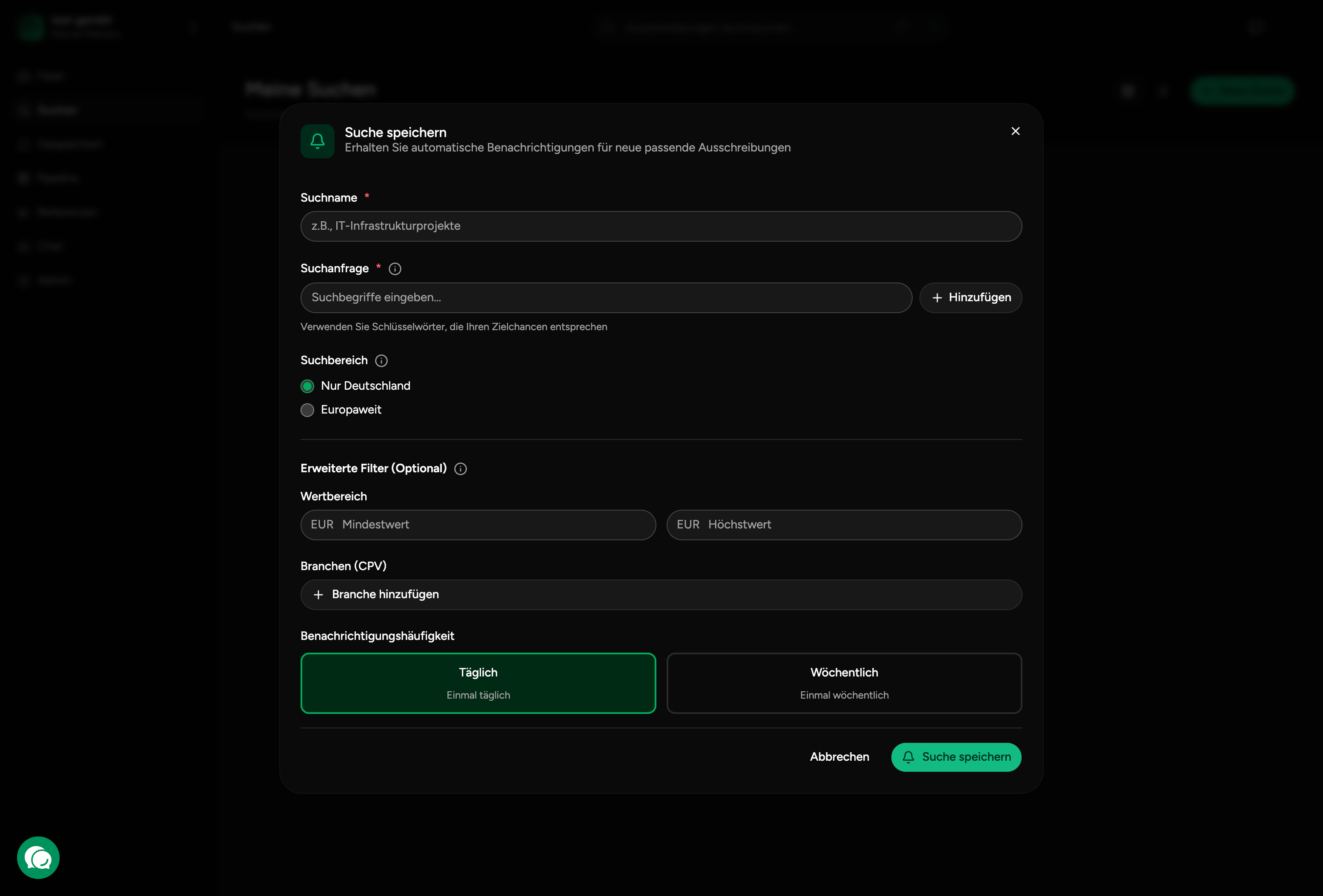Choose Täglich notification frequency
Screen dimensions: 1323x896
pos(478,683)
